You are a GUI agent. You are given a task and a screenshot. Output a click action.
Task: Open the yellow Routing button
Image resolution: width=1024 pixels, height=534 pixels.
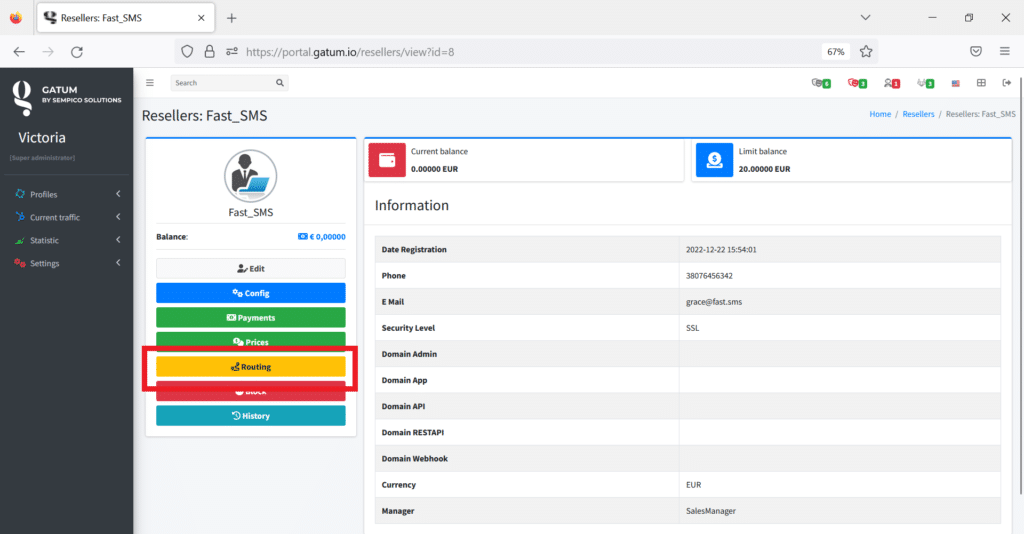tap(251, 367)
